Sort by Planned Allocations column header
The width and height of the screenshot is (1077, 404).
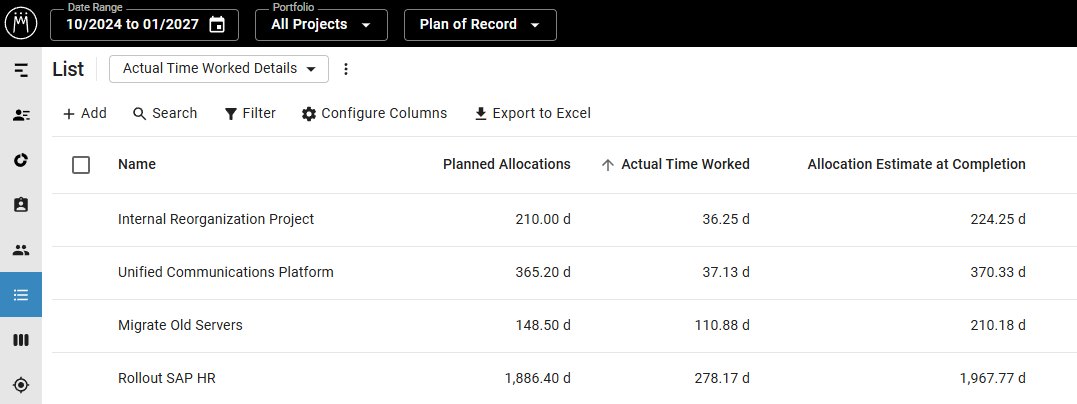tap(507, 164)
